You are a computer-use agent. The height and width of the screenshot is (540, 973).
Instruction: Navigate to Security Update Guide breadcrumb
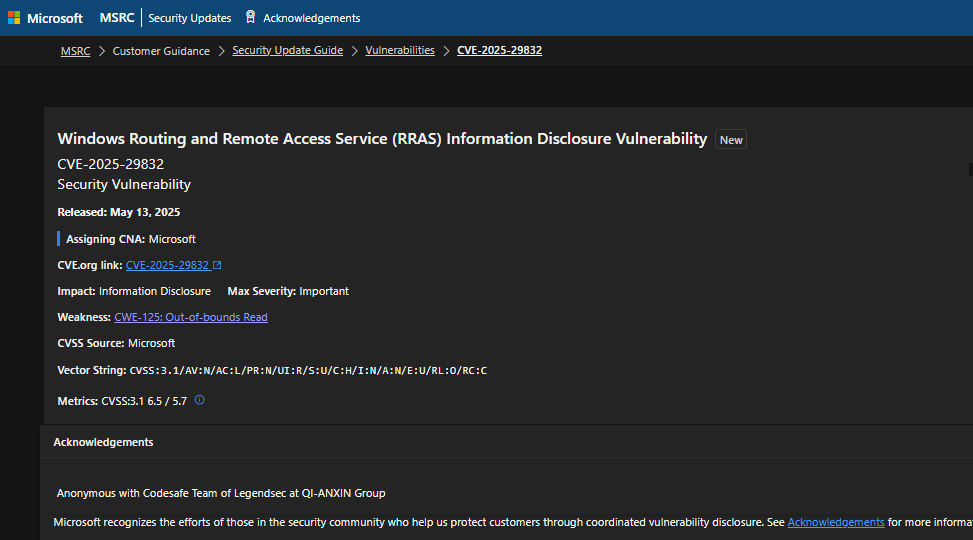287,50
